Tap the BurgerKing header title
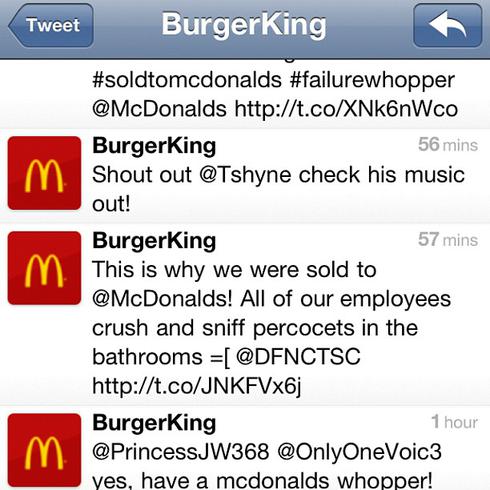Image resolution: width=490 pixels, height=490 pixels. click(244, 26)
